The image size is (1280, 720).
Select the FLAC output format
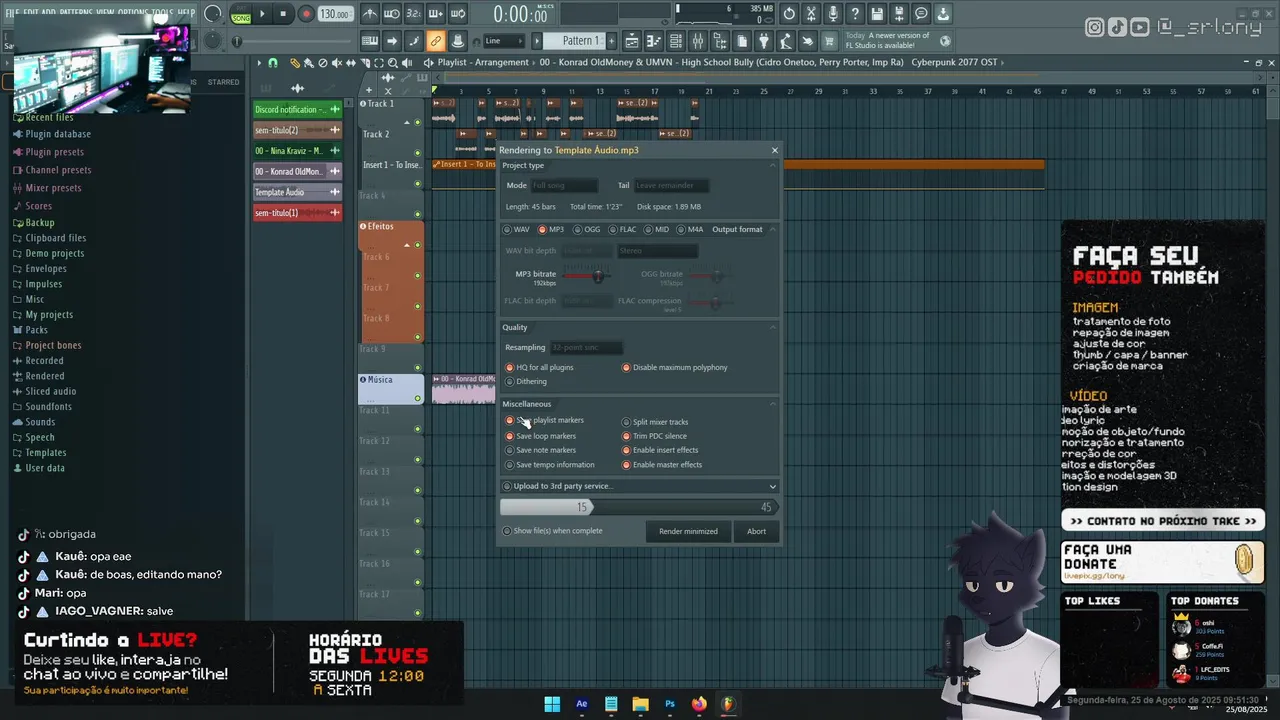622,229
